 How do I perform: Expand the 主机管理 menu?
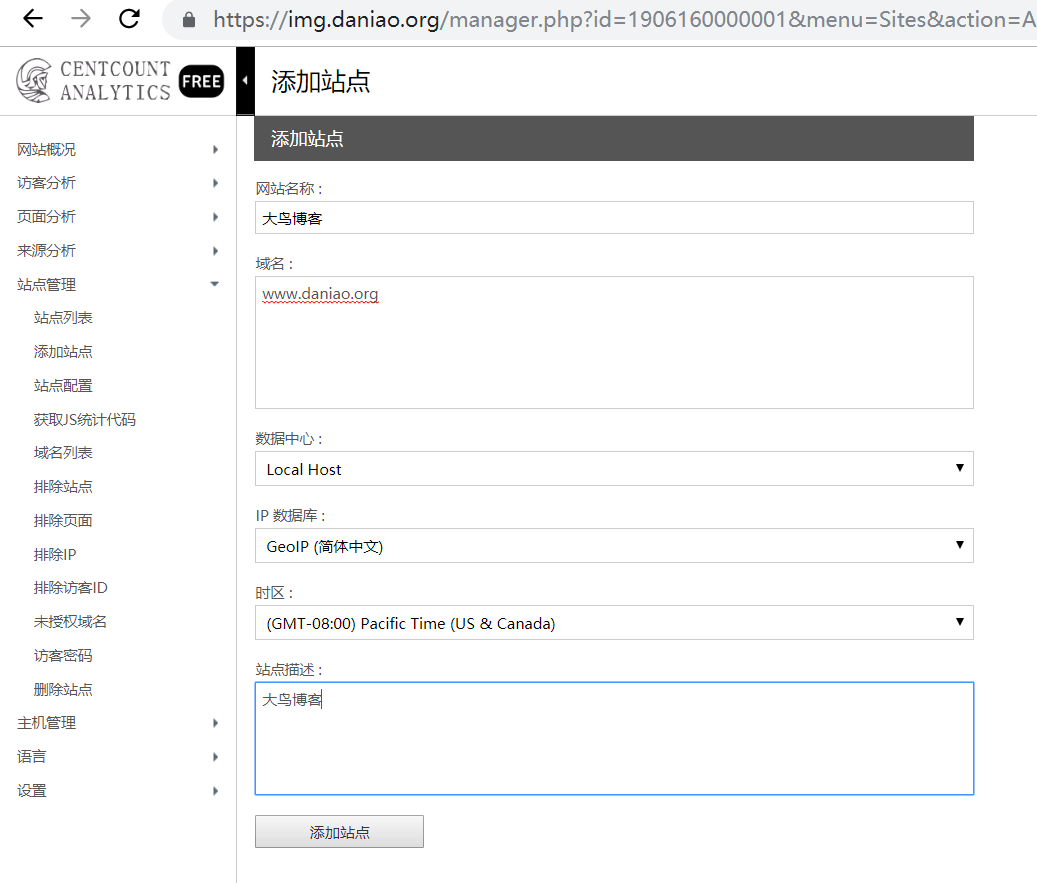[118, 723]
